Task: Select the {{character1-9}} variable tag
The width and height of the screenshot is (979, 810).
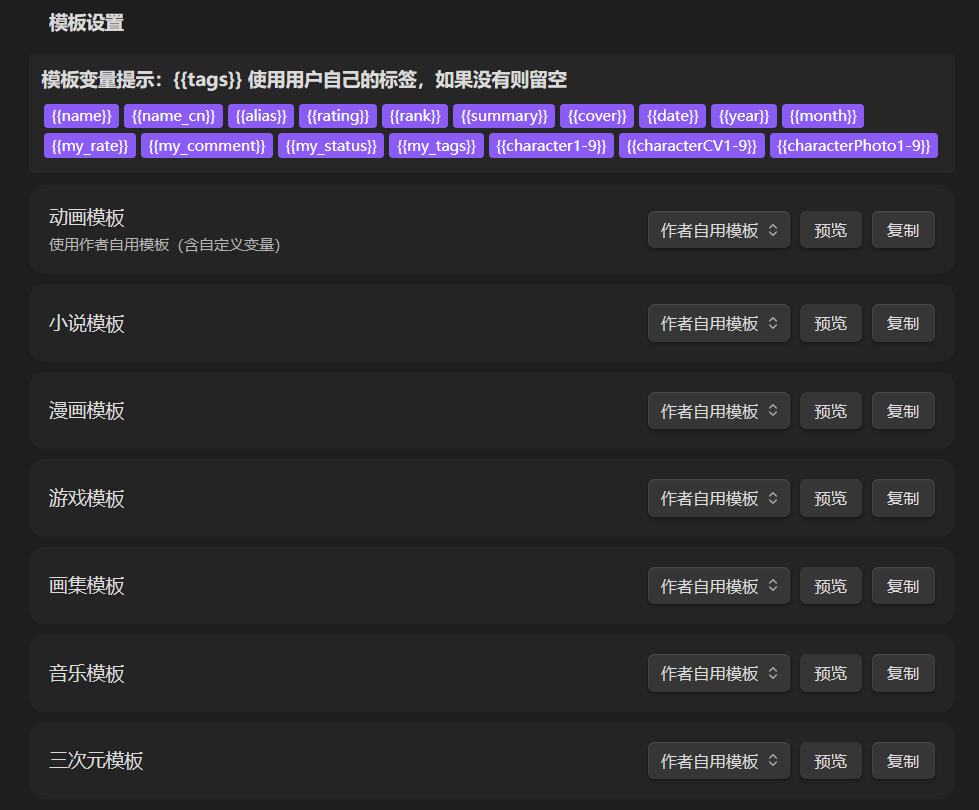Action: pyautogui.click(x=551, y=146)
